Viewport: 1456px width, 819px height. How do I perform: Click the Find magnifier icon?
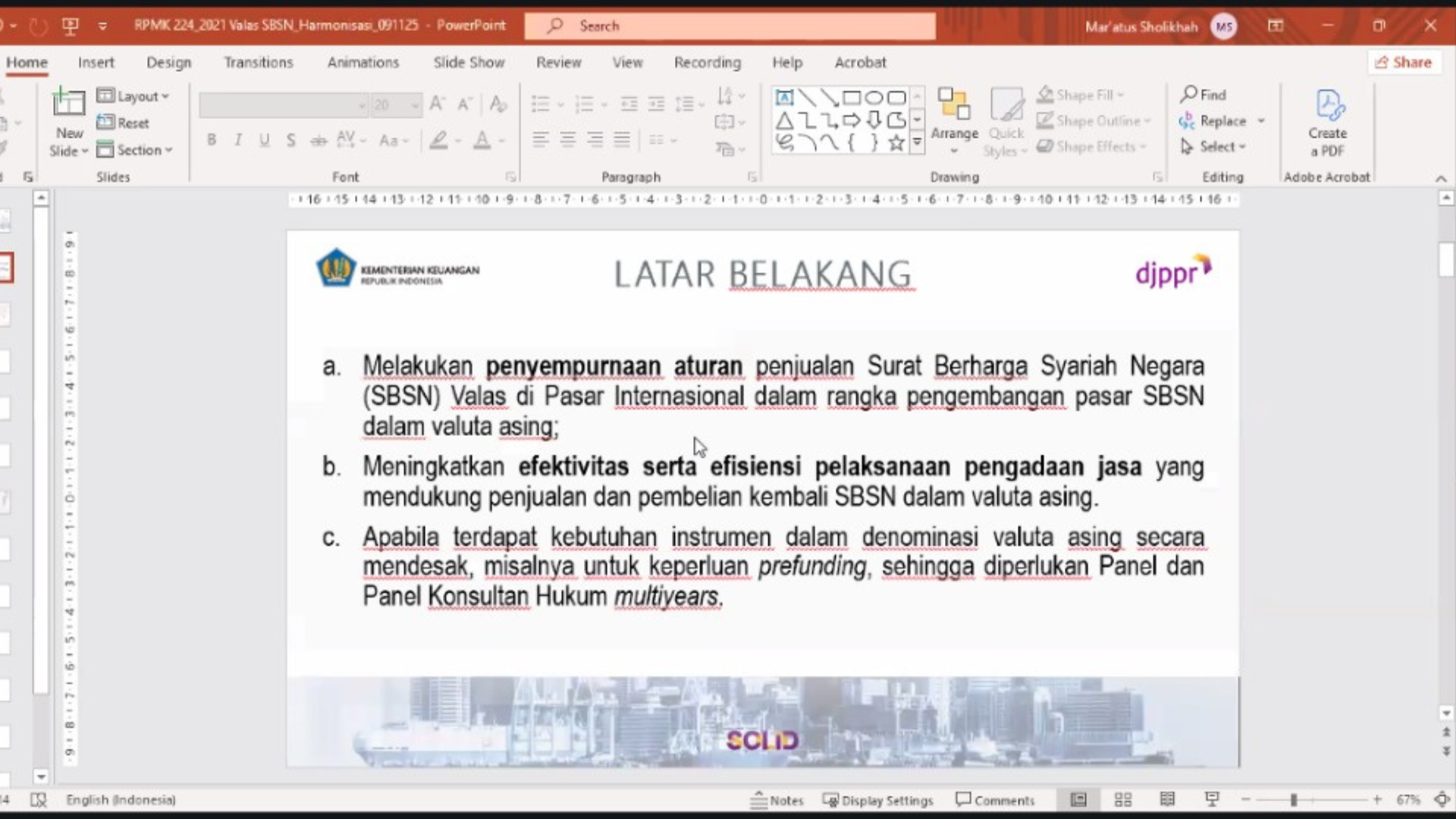[1189, 95]
